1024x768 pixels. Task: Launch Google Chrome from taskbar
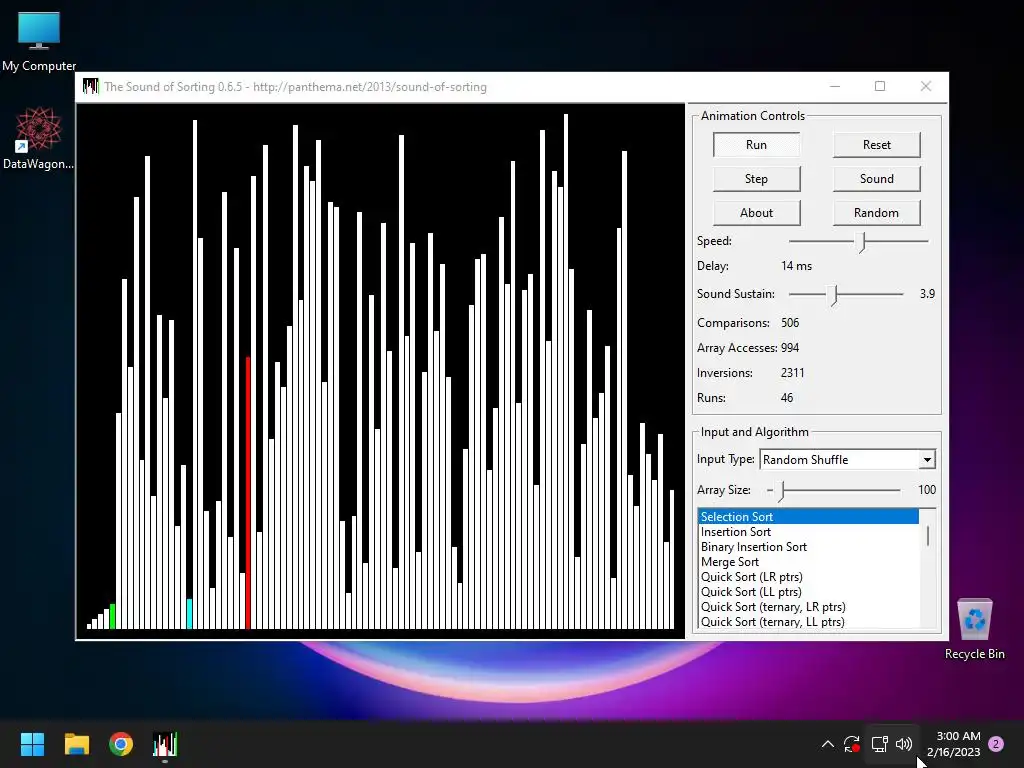pos(121,744)
